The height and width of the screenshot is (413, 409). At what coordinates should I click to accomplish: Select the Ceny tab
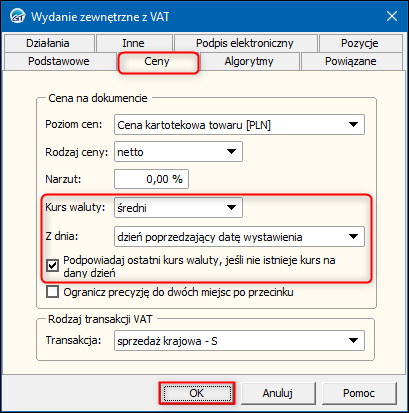point(158,62)
